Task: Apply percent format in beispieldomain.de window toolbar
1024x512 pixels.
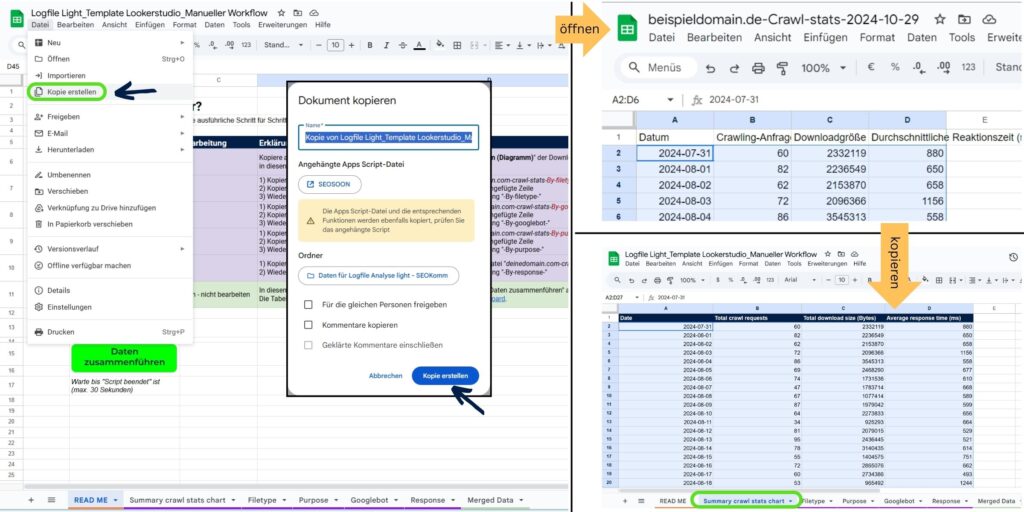Action: [895, 67]
